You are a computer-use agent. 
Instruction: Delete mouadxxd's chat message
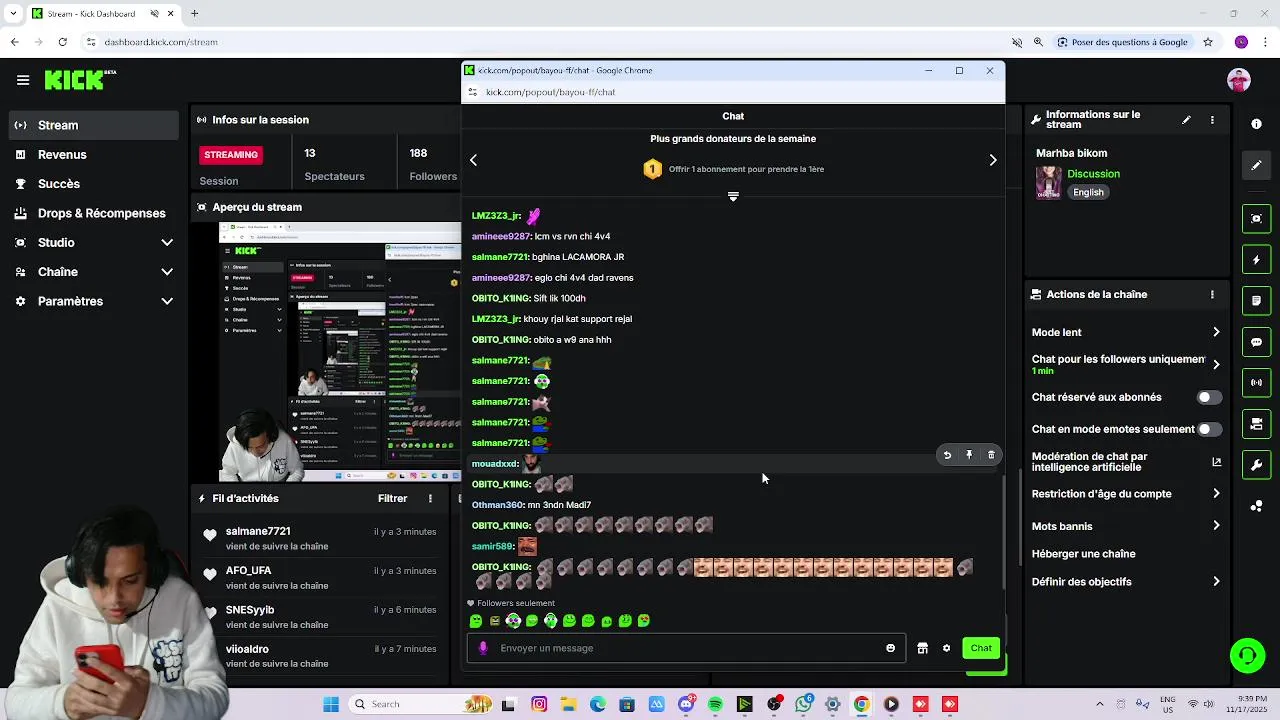991,455
